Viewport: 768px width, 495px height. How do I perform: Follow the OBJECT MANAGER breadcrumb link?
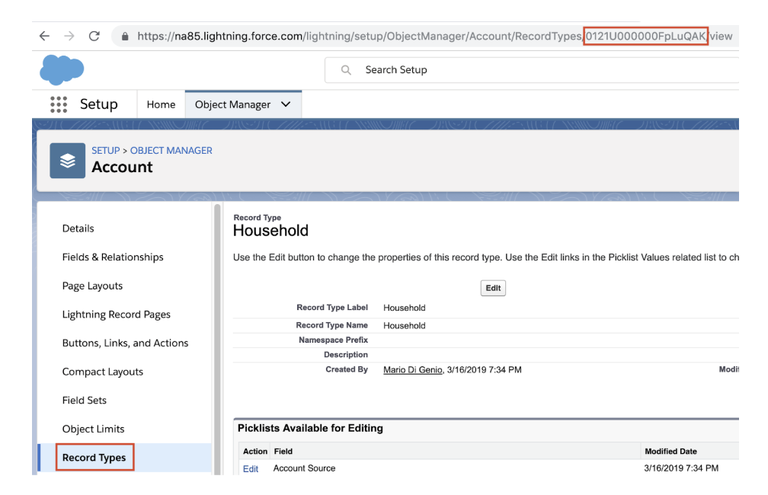(x=171, y=150)
